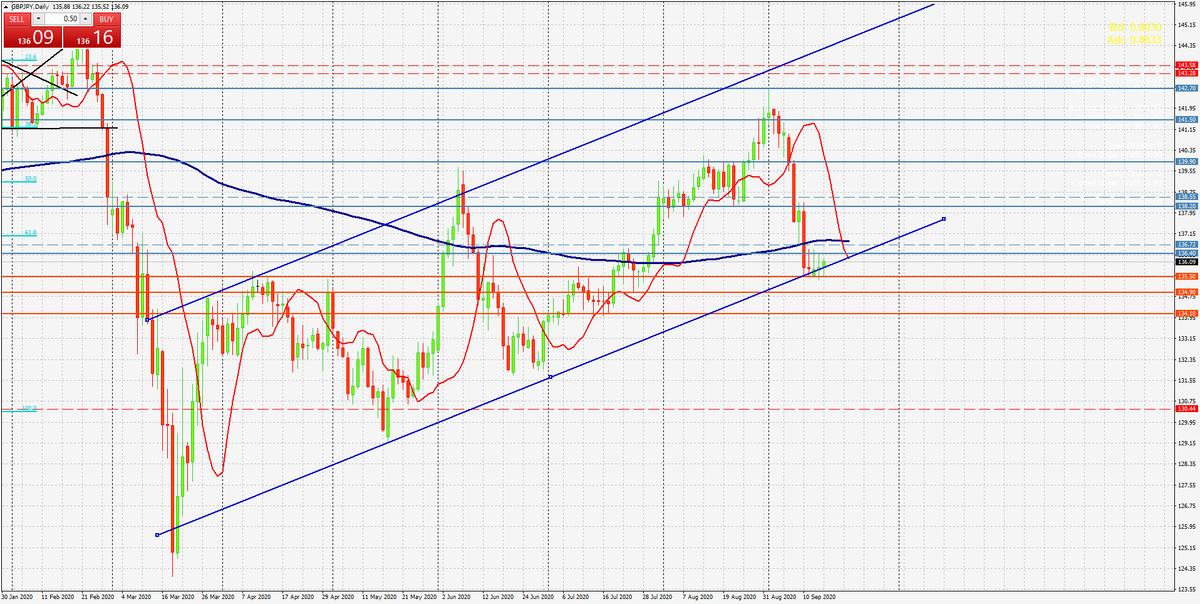Select the 50.0 Fibonacci retracement label

29,180
